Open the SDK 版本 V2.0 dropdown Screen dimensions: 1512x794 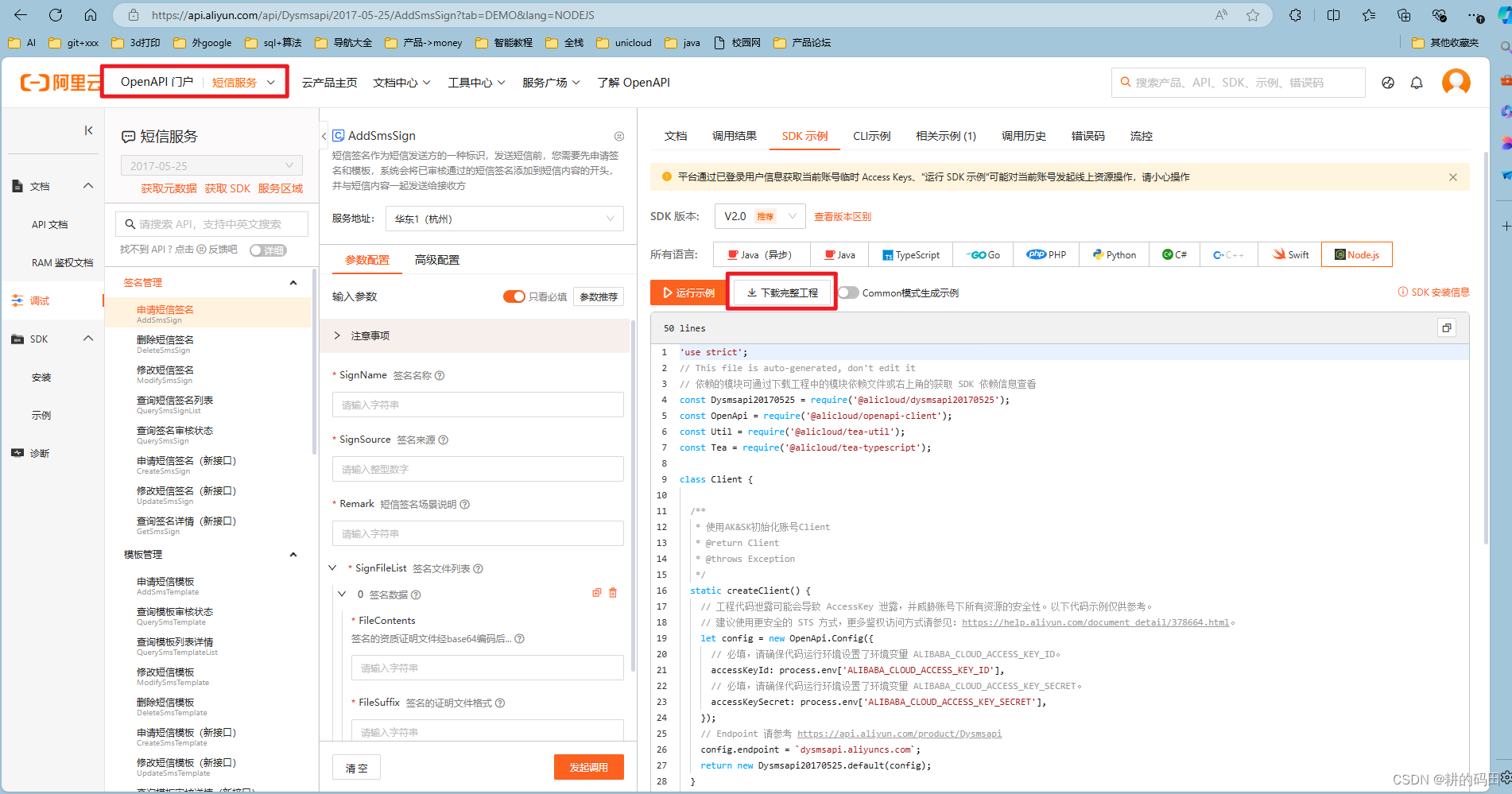pos(759,215)
